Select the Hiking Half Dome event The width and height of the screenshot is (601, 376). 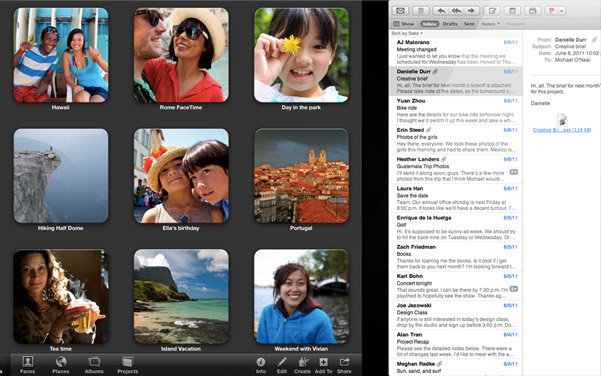pyautogui.click(x=61, y=176)
